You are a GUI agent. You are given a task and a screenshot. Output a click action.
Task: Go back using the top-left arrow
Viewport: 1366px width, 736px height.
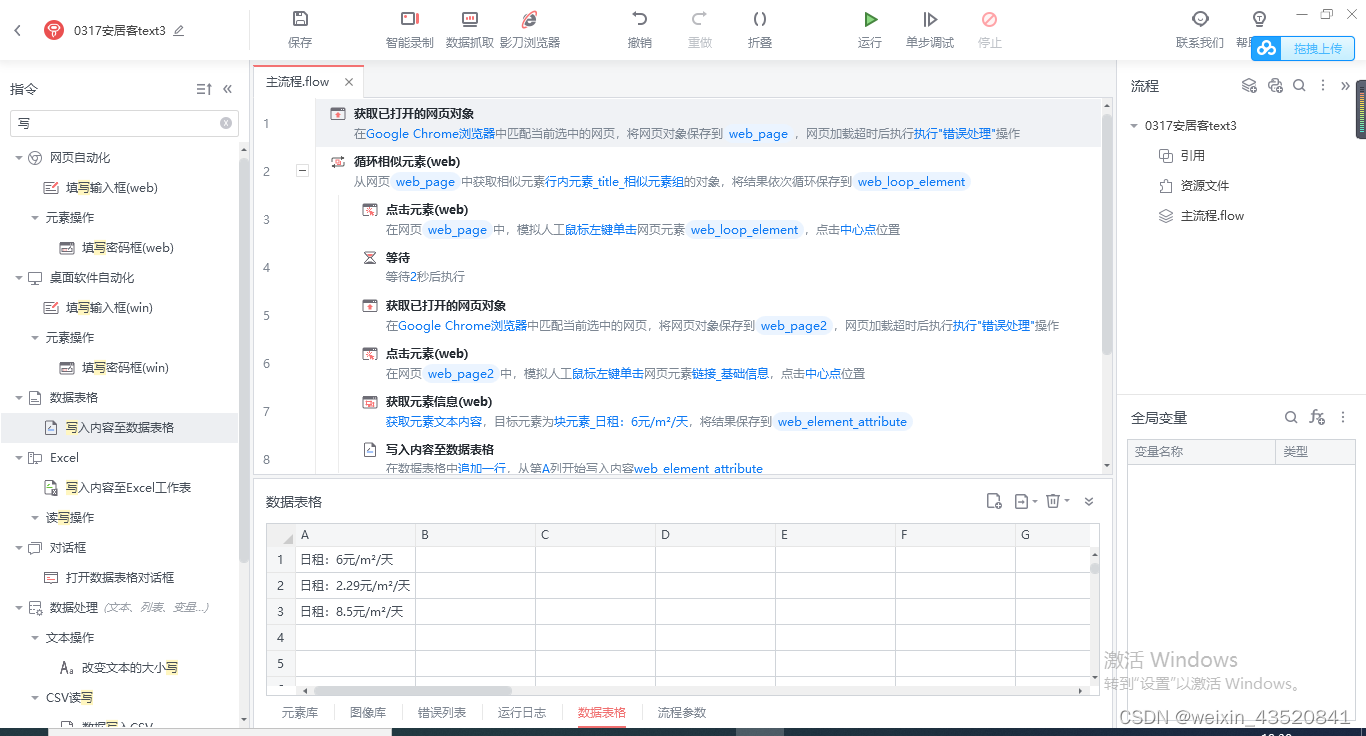point(18,31)
